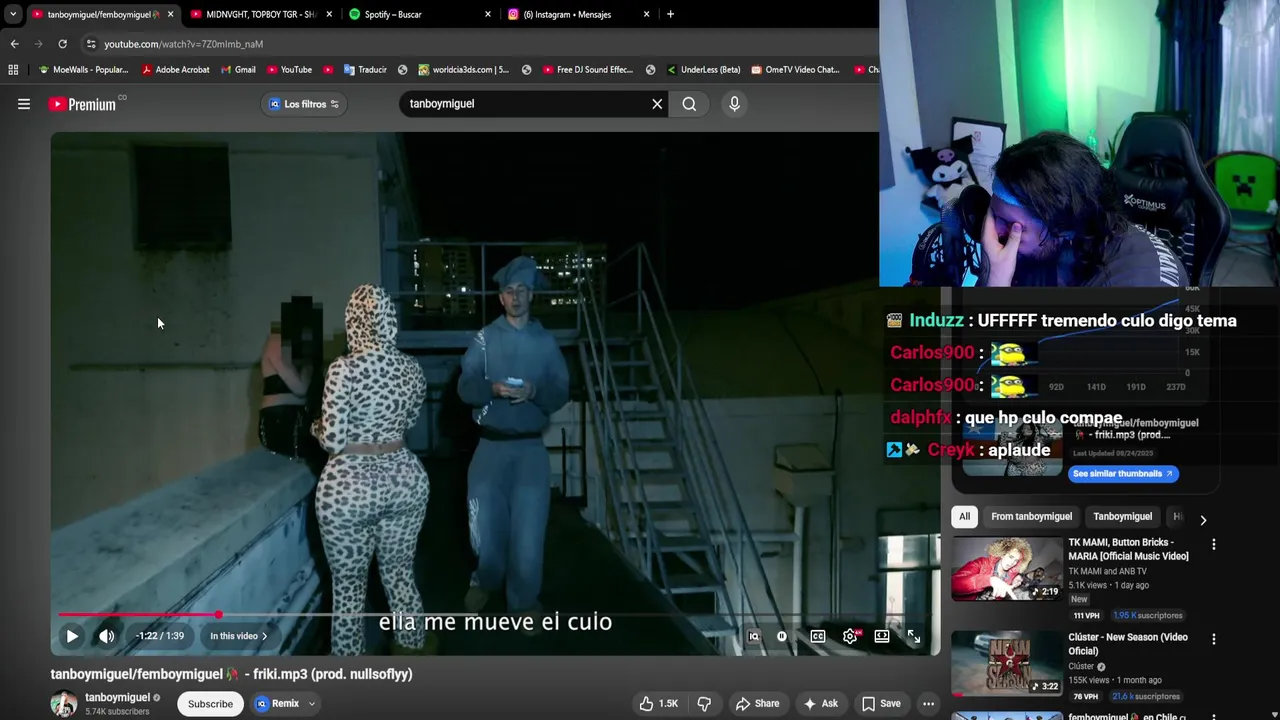The height and width of the screenshot is (720, 1280).
Task: Click the 1.95 K suscriptores badge
Action: click(1147, 615)
